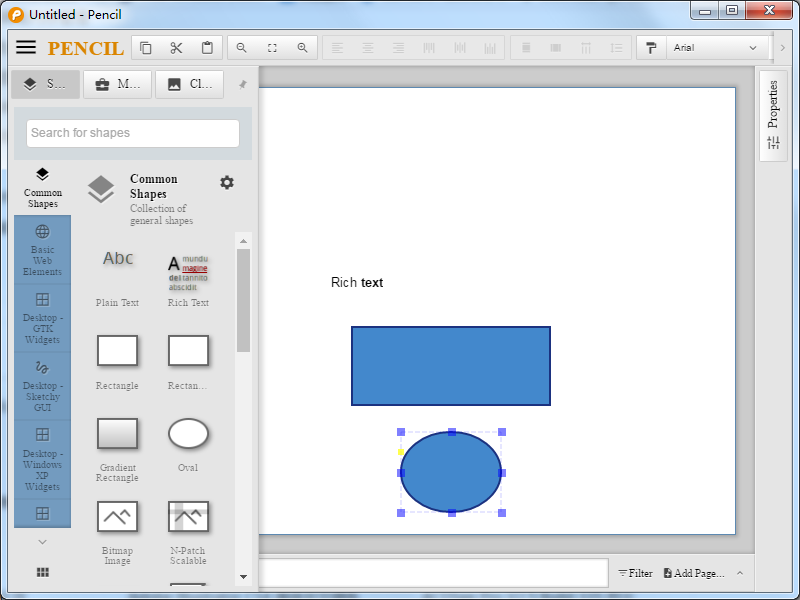Click the Search for shapes field

(x=133, y=133)
